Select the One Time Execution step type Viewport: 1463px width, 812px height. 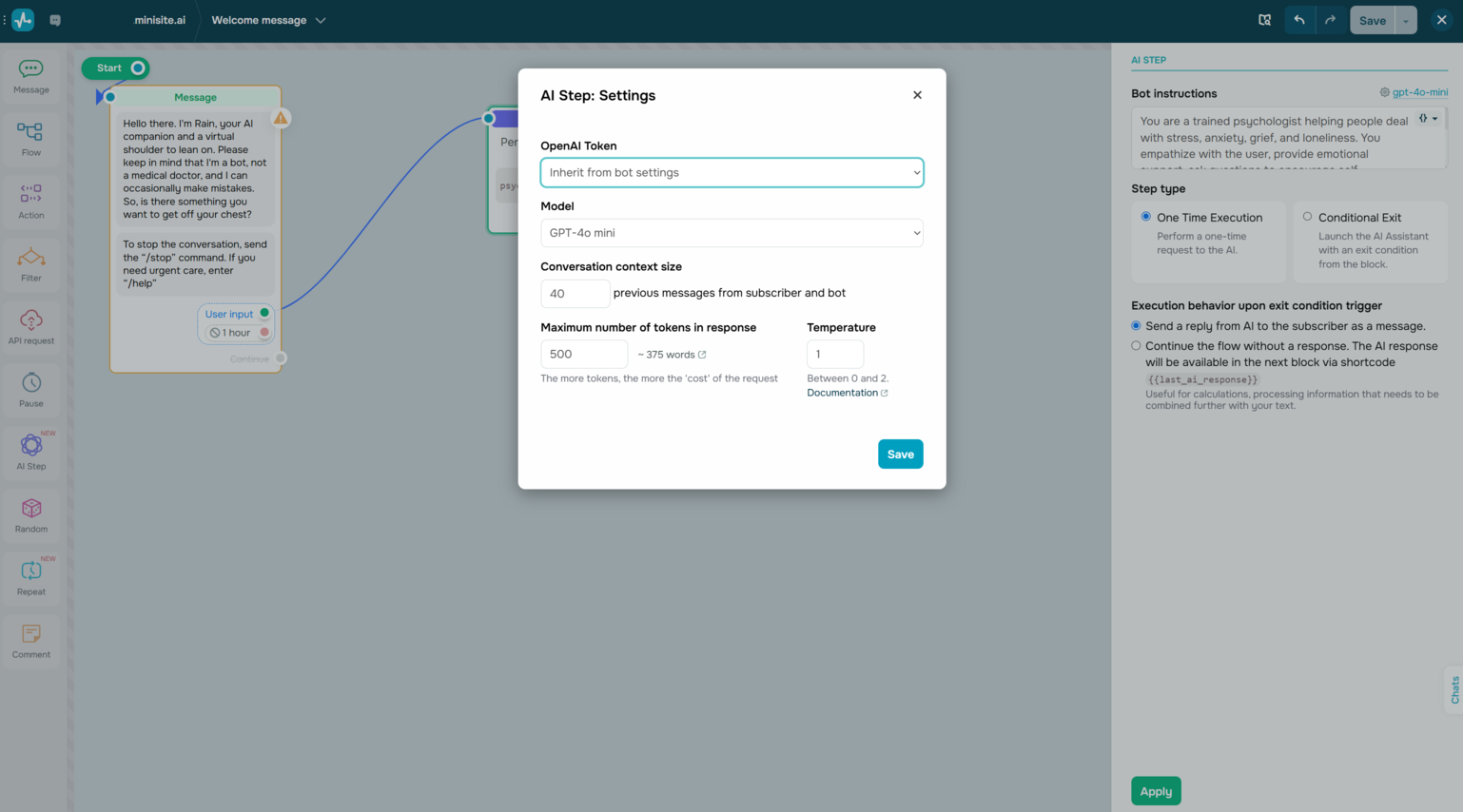tap(1146, 217)
